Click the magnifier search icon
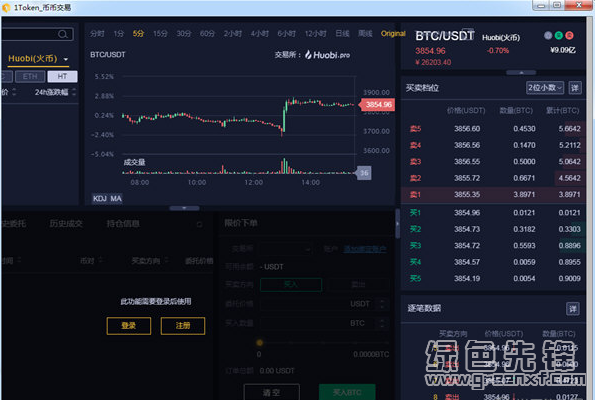Viewport: 595px width, 400px height. tap(63, 34)
